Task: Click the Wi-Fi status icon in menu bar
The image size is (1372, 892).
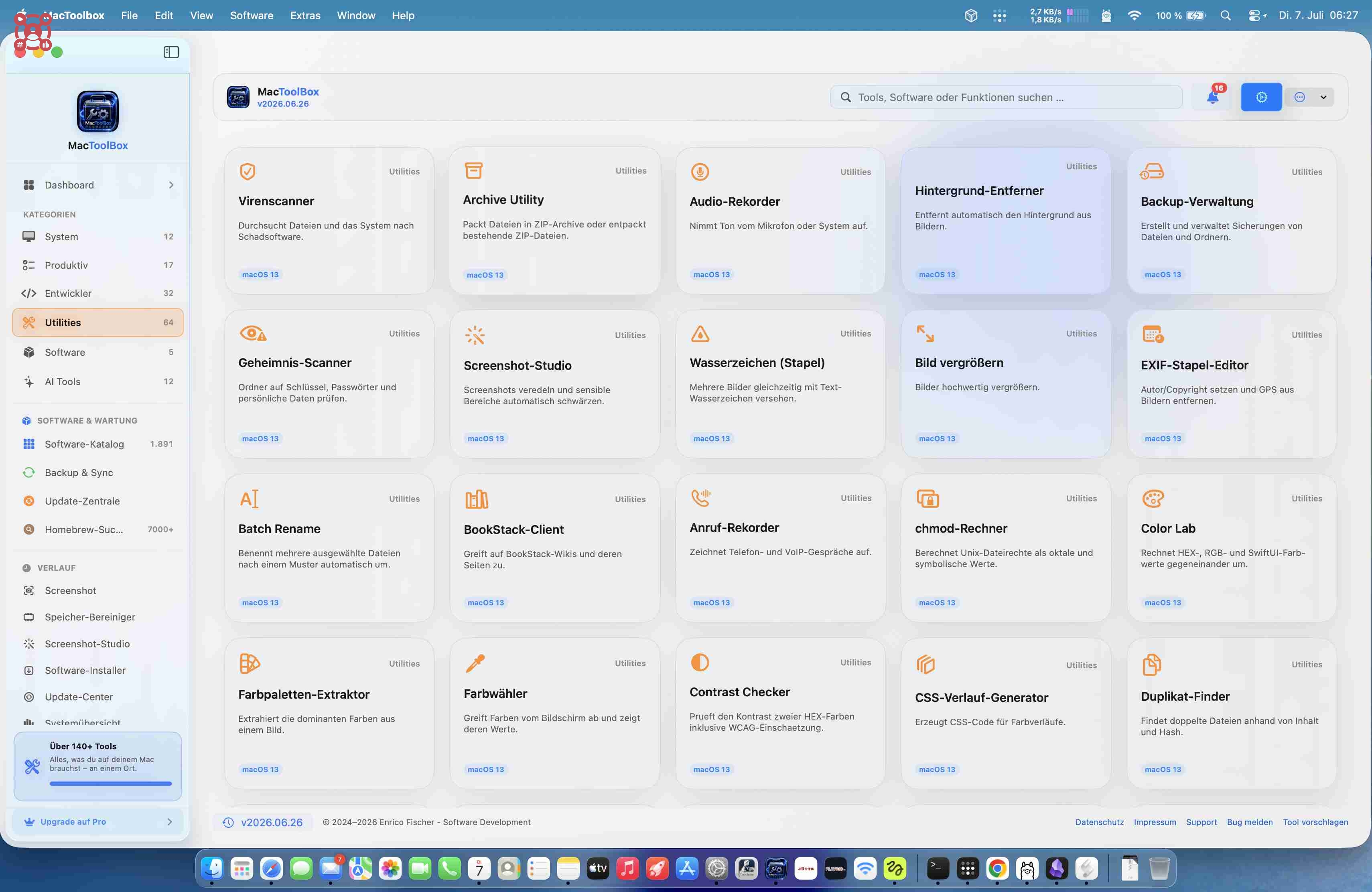Action: click(1134, 16)
